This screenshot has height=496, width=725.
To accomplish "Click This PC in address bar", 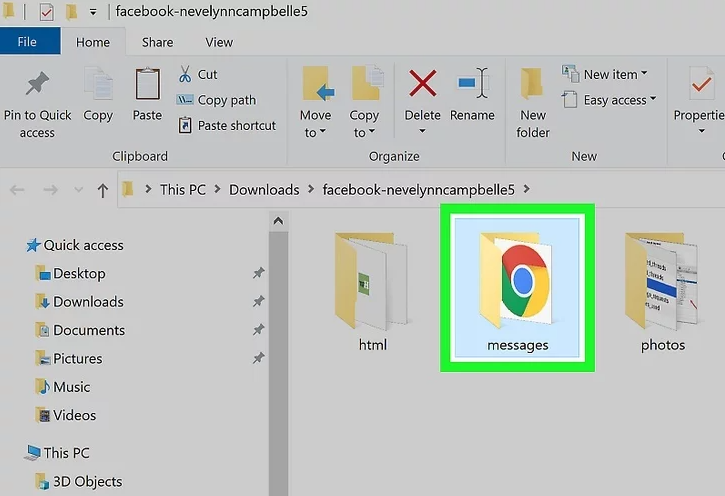I will (183, 190).
